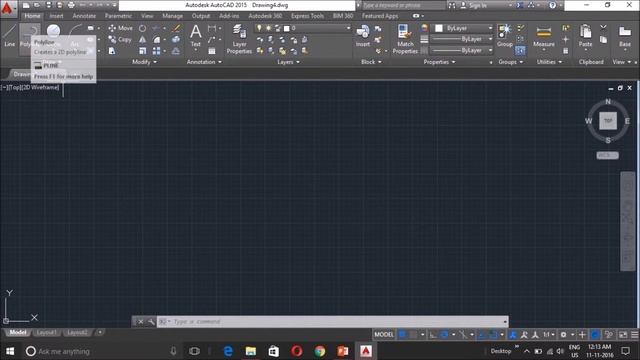
Task: Expand the Annotation panel
Action: pos(204,62)
